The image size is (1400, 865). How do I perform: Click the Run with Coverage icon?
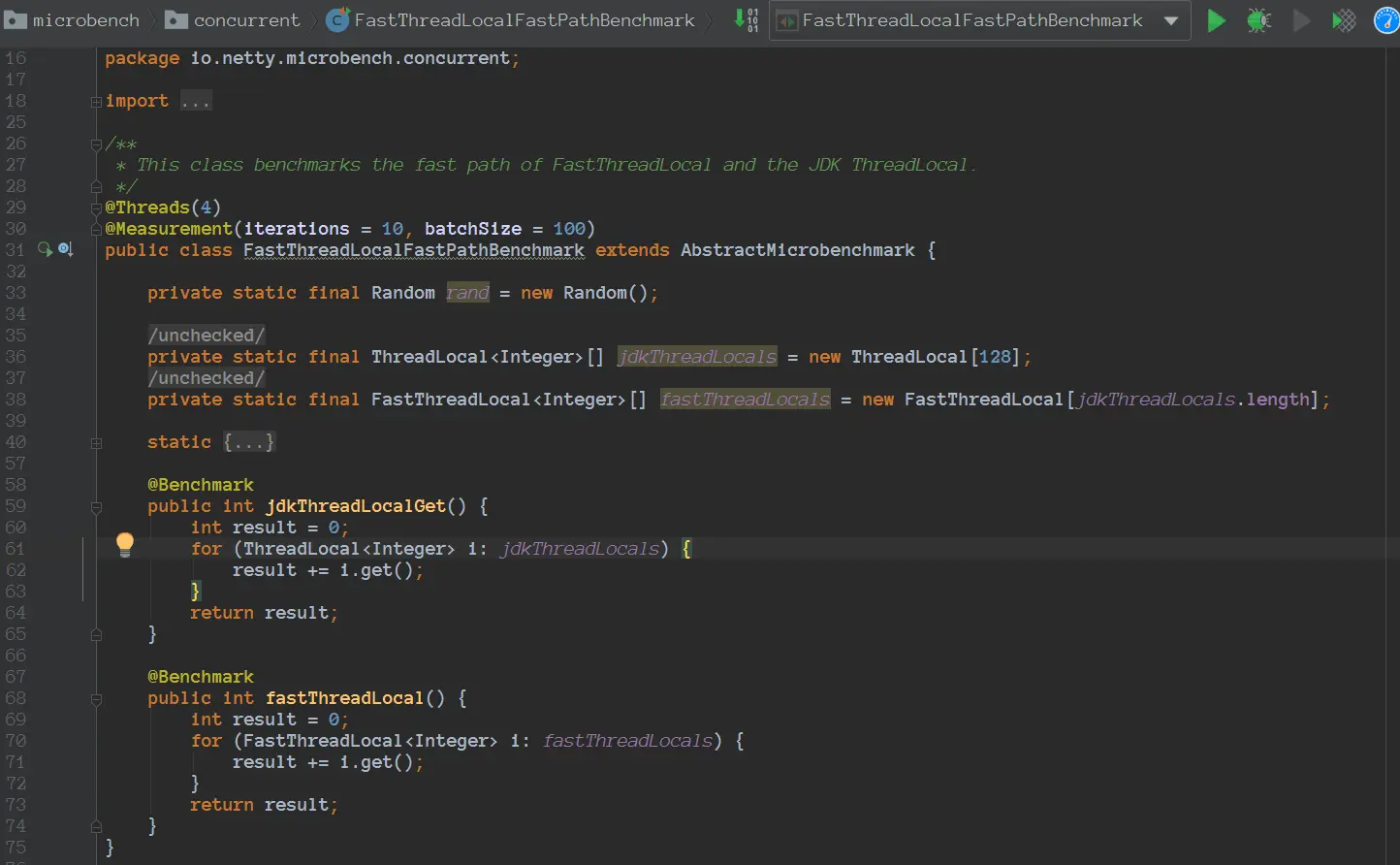(x=1344, y=19)
